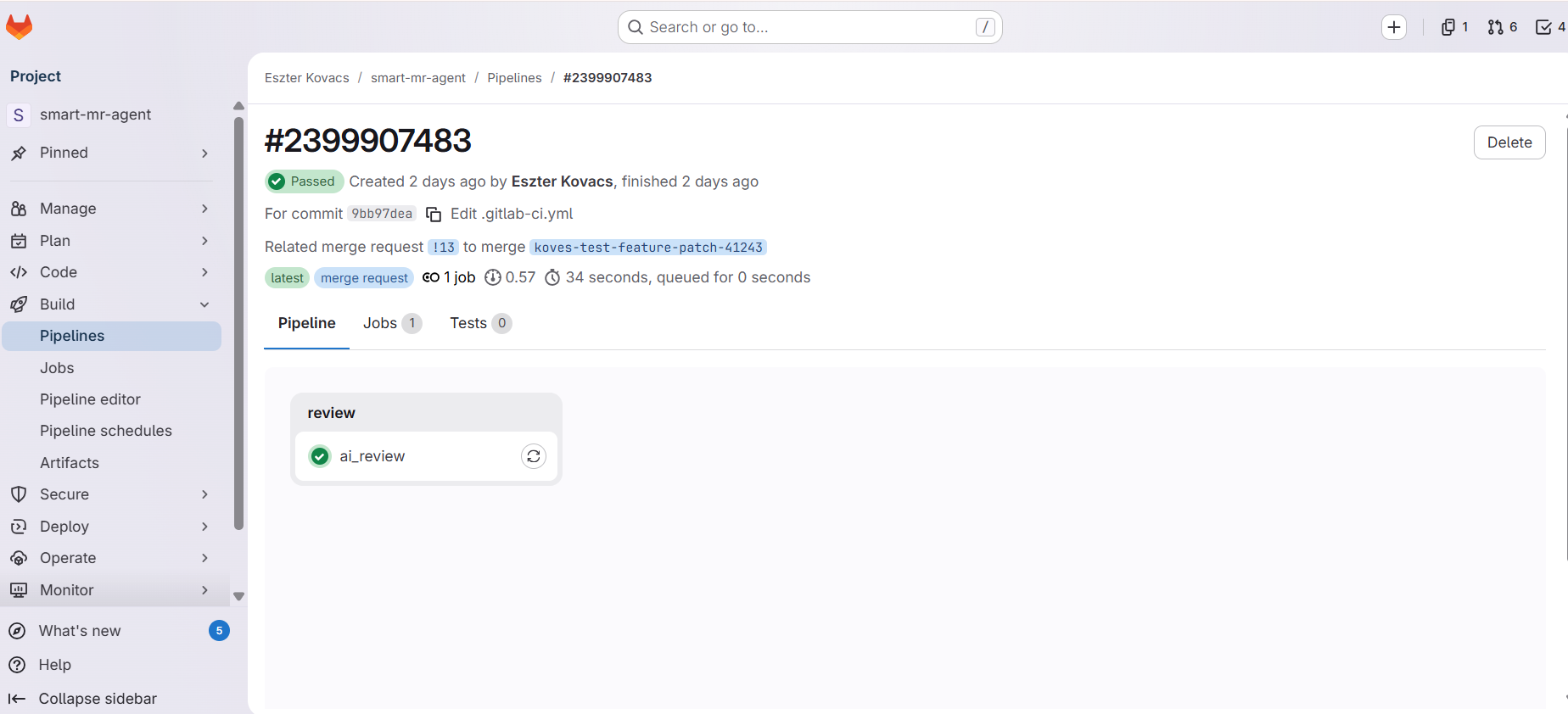Expand the Manage section chevron

[204, 209]
